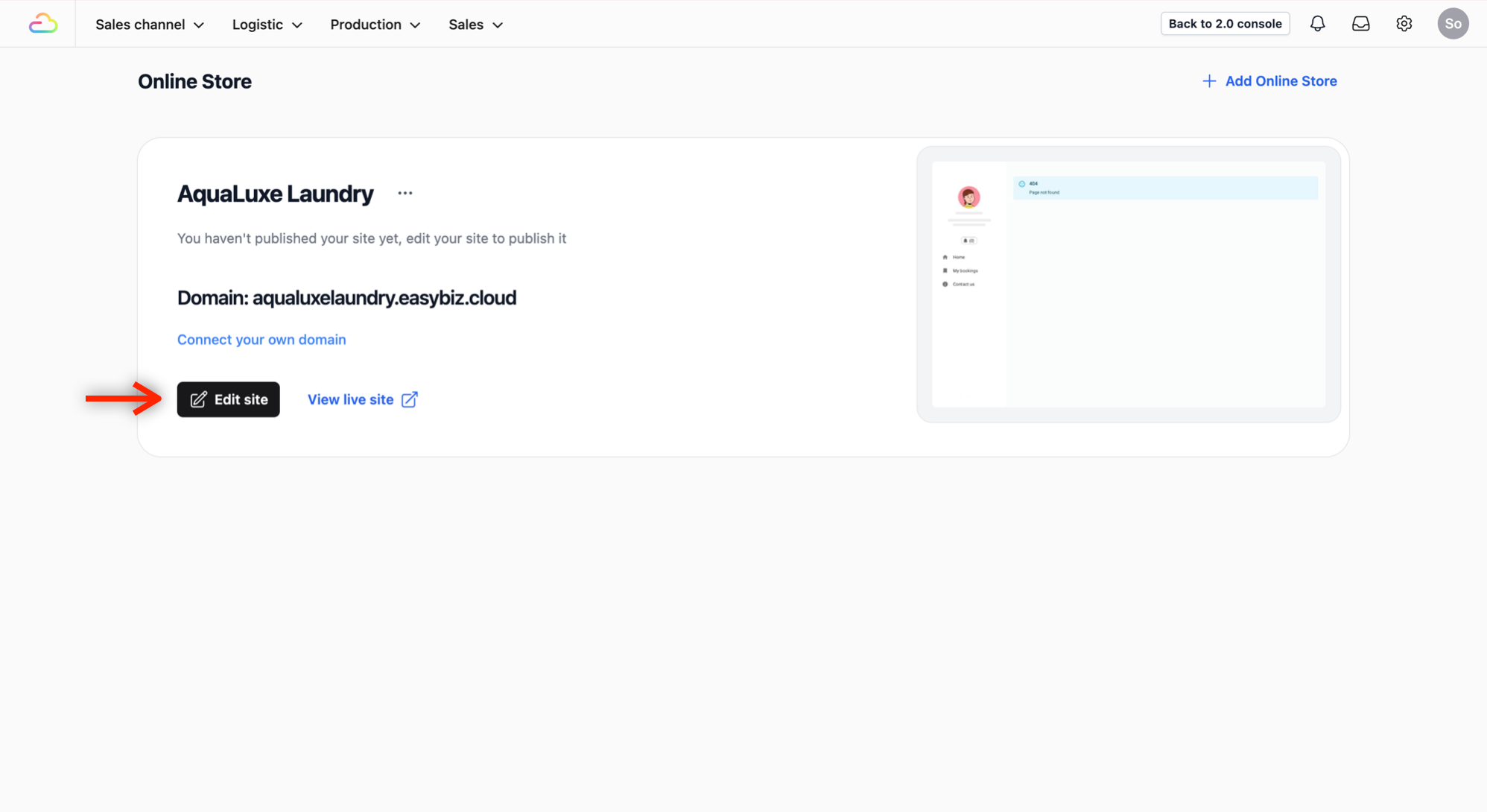Click the external-link icon after View live site
This screenshot has width=1487, height=812.
coord(409,400)
